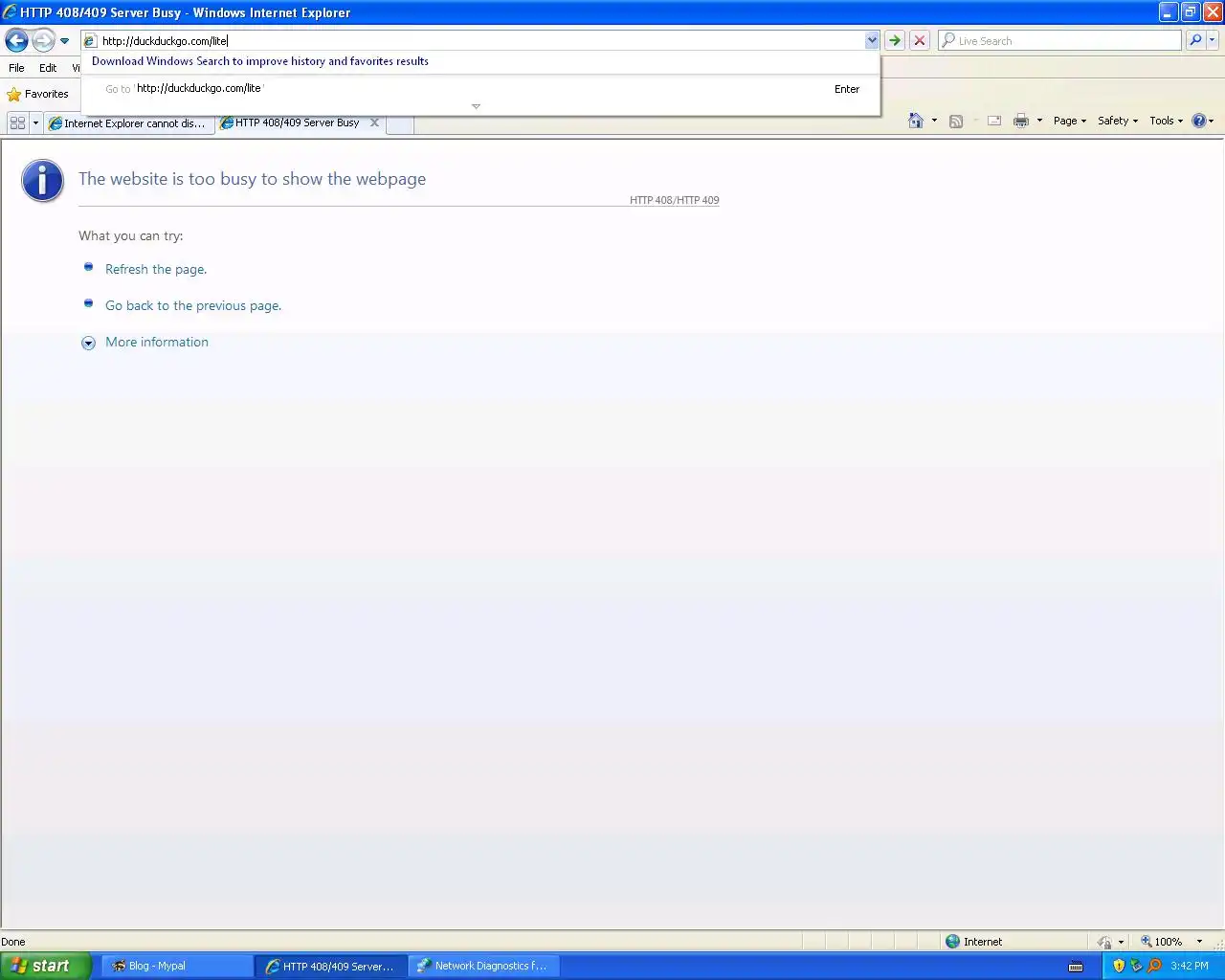Open the search provider options dropdown
The image size is (1225, 980).
click(1213, 40)
